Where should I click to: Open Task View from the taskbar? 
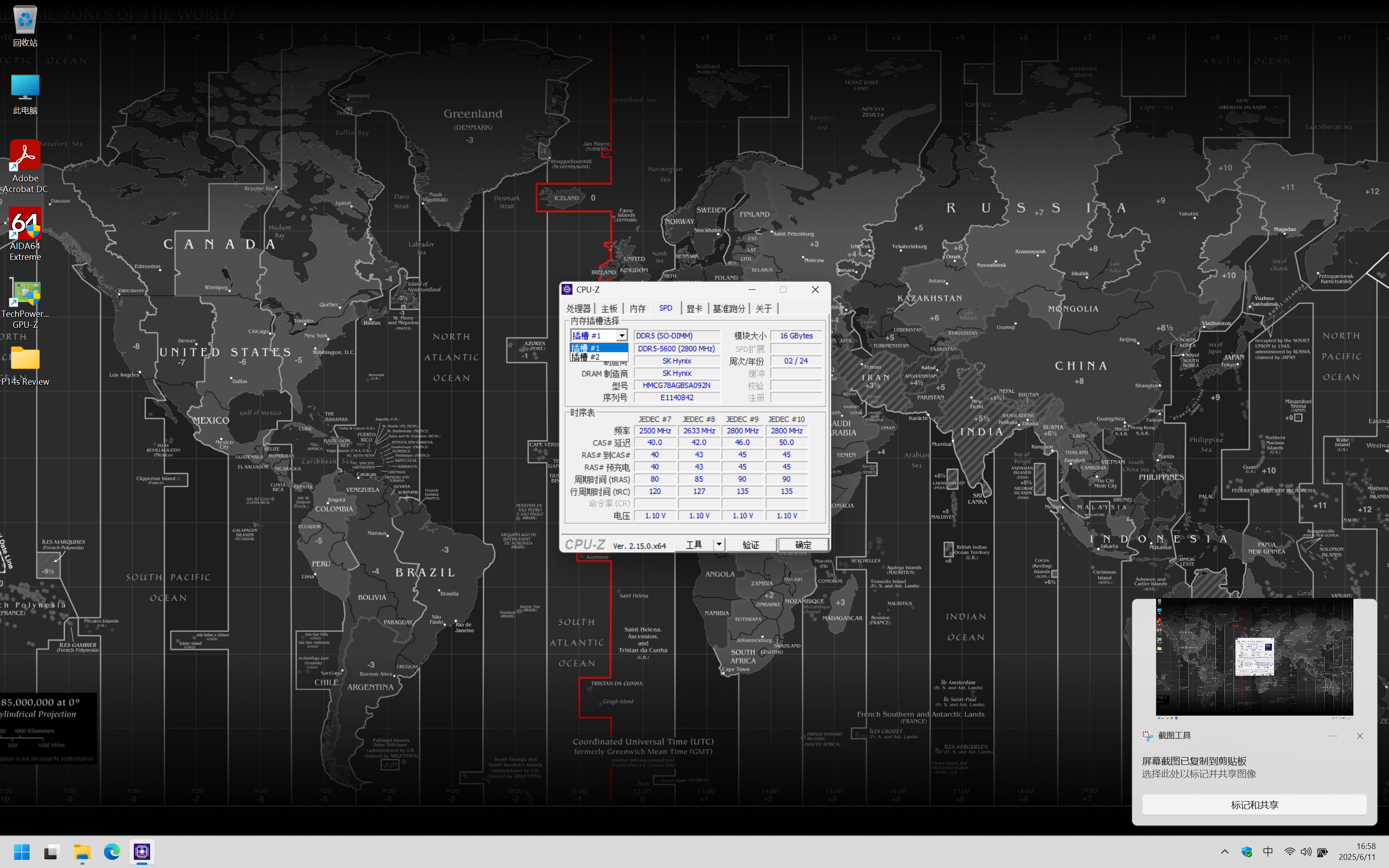coord(52,852)
